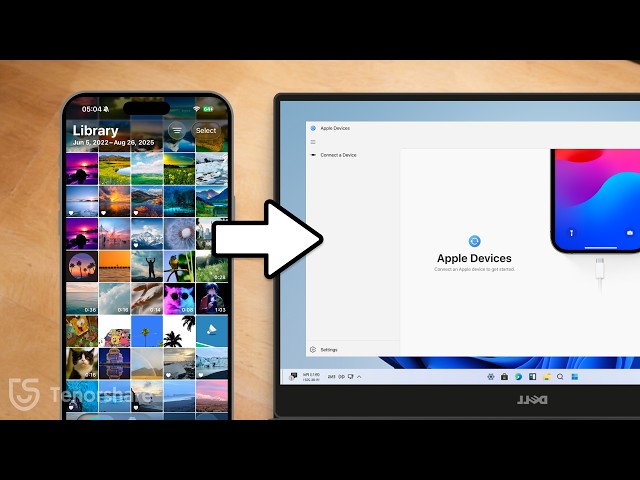Viewport: 640px width, 480px height.
Task: Open the pink sky mountain photo in bottom row
Action: pyautogui.click(x=212, y=396)
